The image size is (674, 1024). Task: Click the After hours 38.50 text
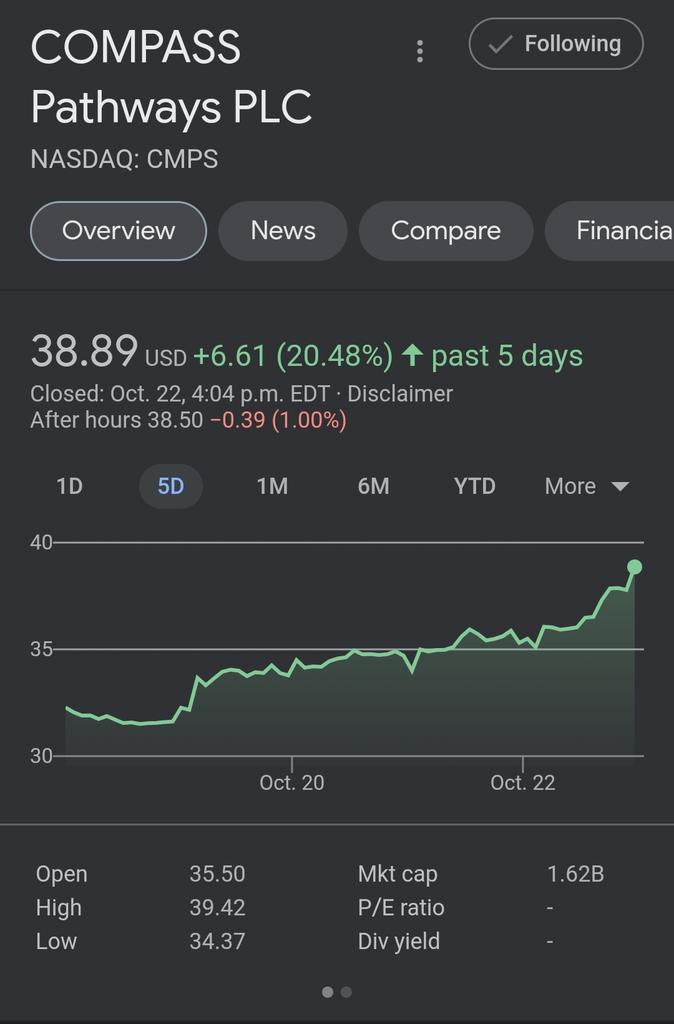117,419
